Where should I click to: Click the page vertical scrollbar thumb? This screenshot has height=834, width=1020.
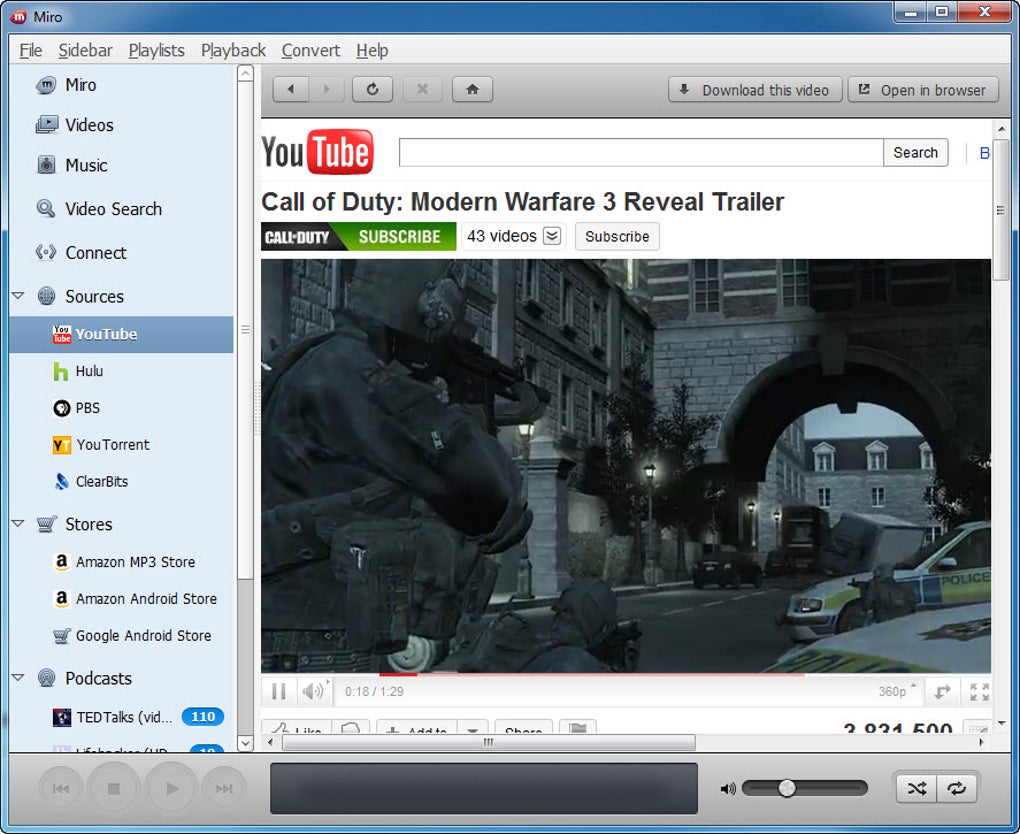tap(1000, 209)
